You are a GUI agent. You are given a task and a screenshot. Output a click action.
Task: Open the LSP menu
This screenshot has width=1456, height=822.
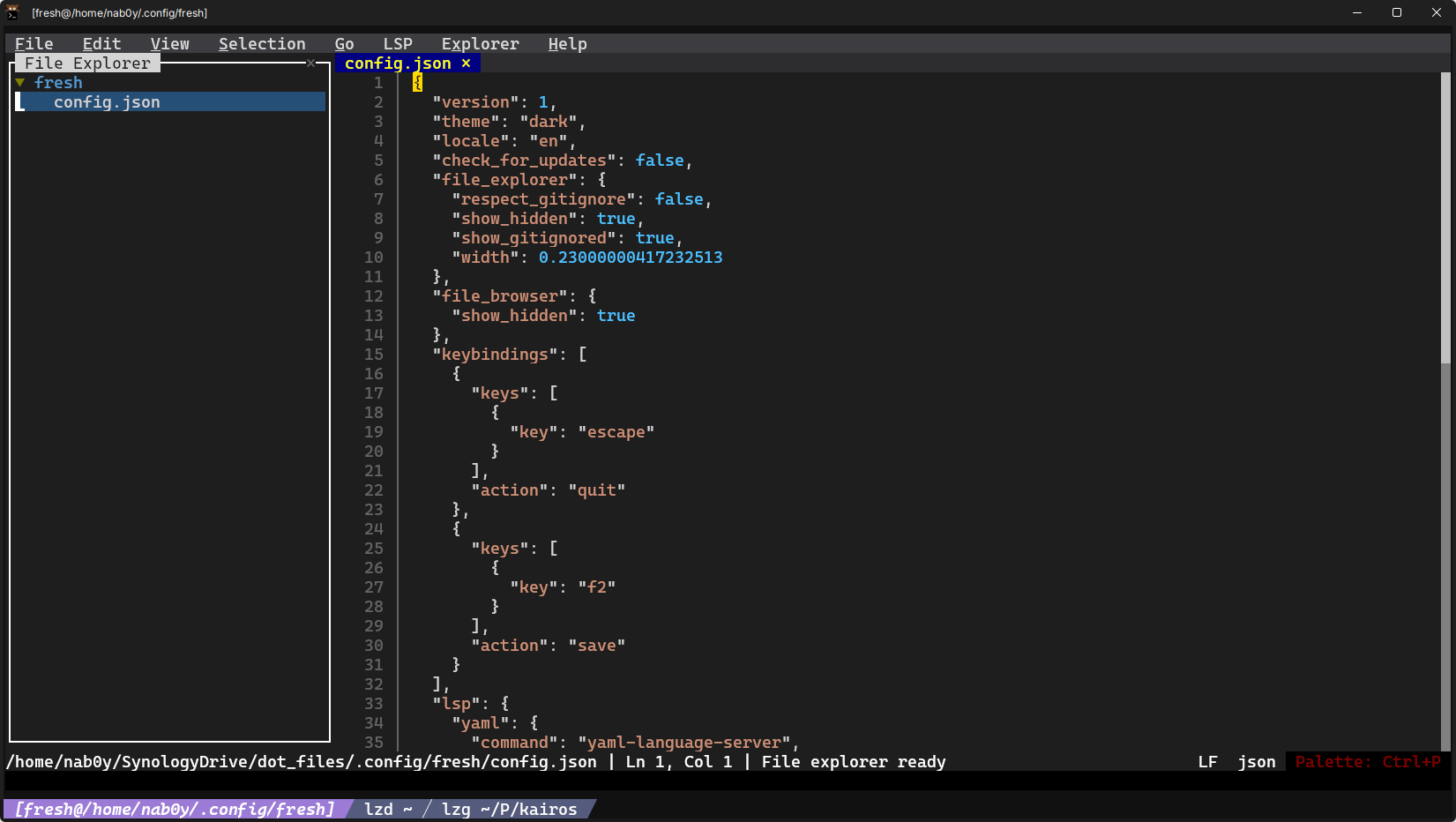[x=398, y=44]
